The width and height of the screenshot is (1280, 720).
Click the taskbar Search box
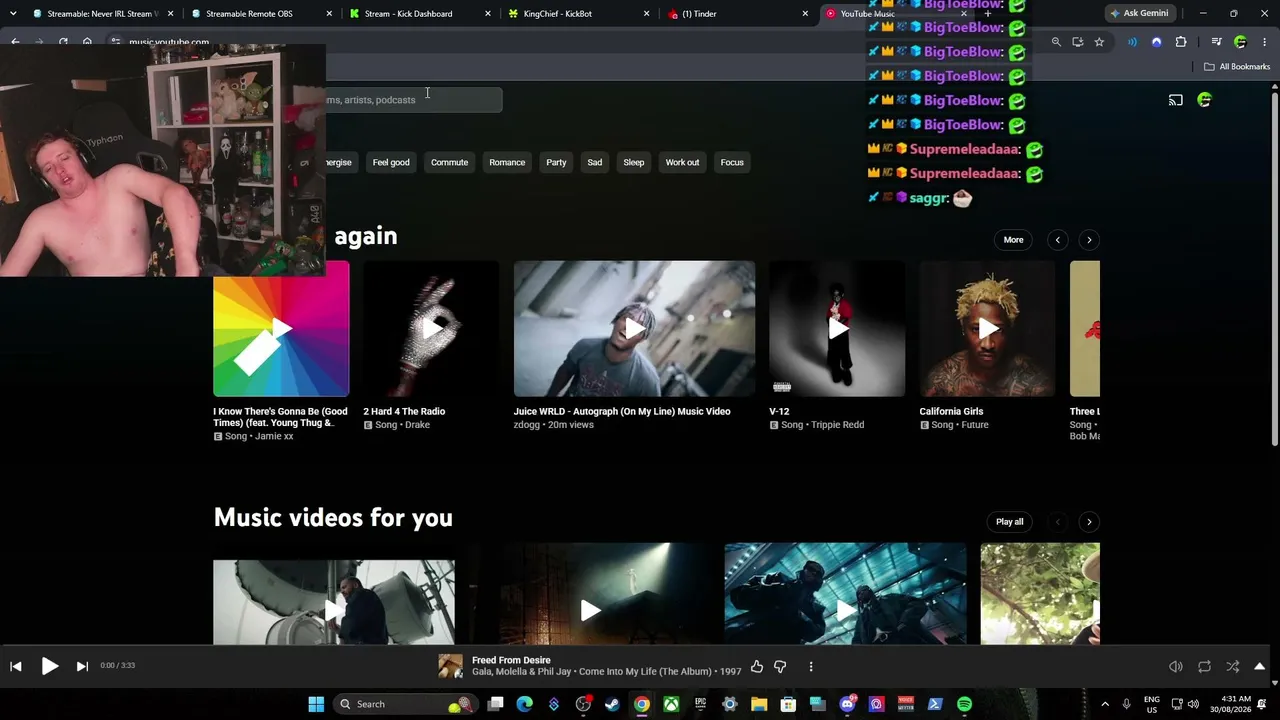coord(404,704)
